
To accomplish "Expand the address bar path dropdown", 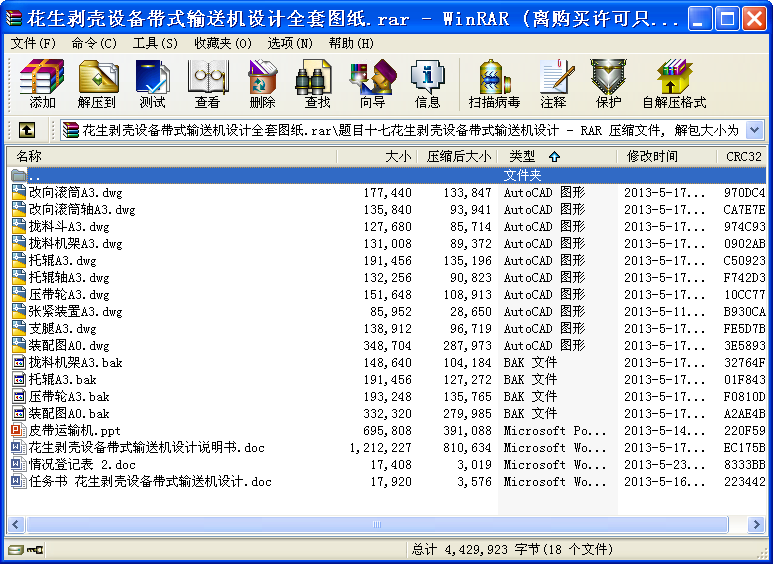I will (x=754, y=130).
